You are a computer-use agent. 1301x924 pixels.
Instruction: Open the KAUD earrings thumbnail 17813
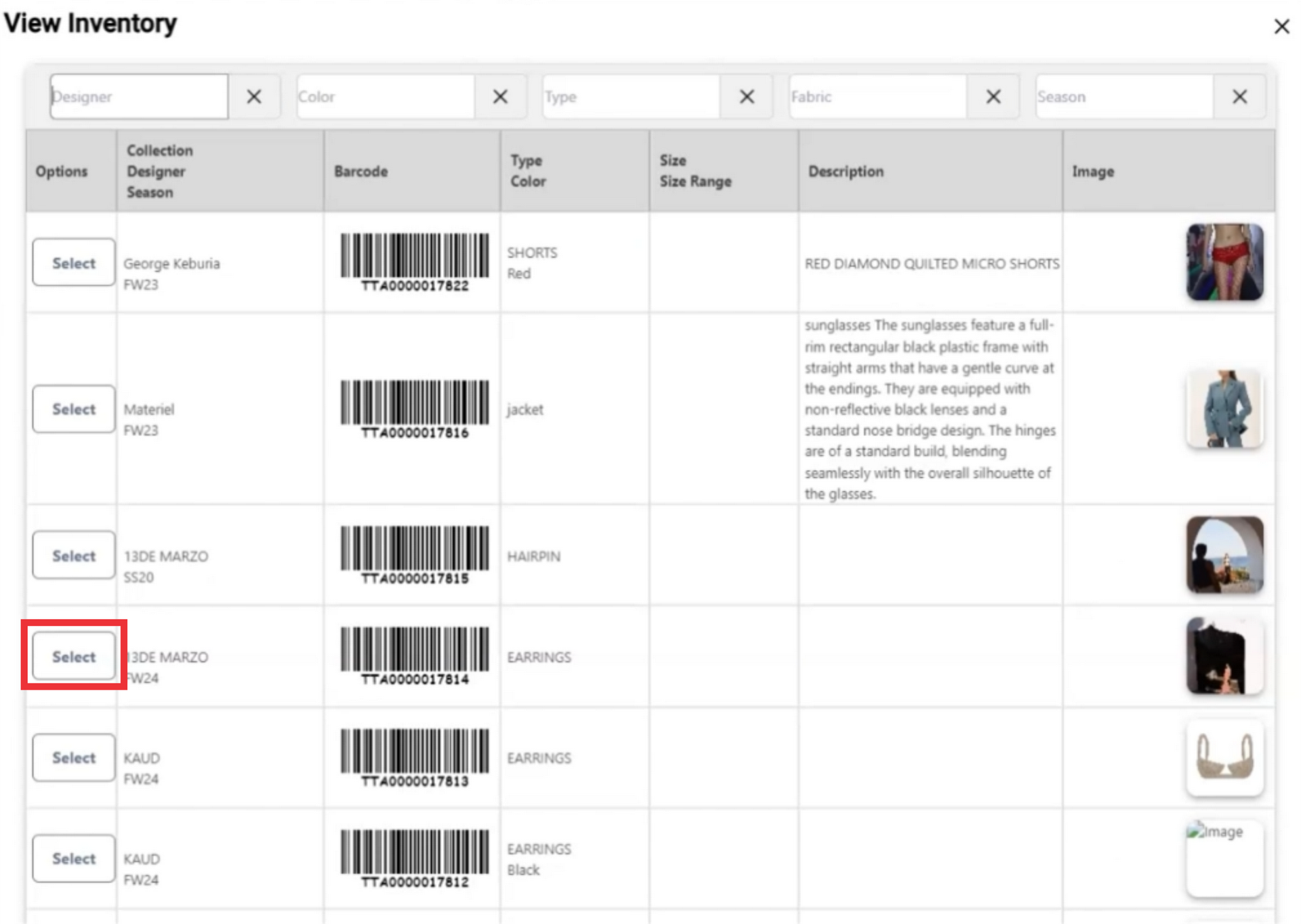coord(1224,757)
